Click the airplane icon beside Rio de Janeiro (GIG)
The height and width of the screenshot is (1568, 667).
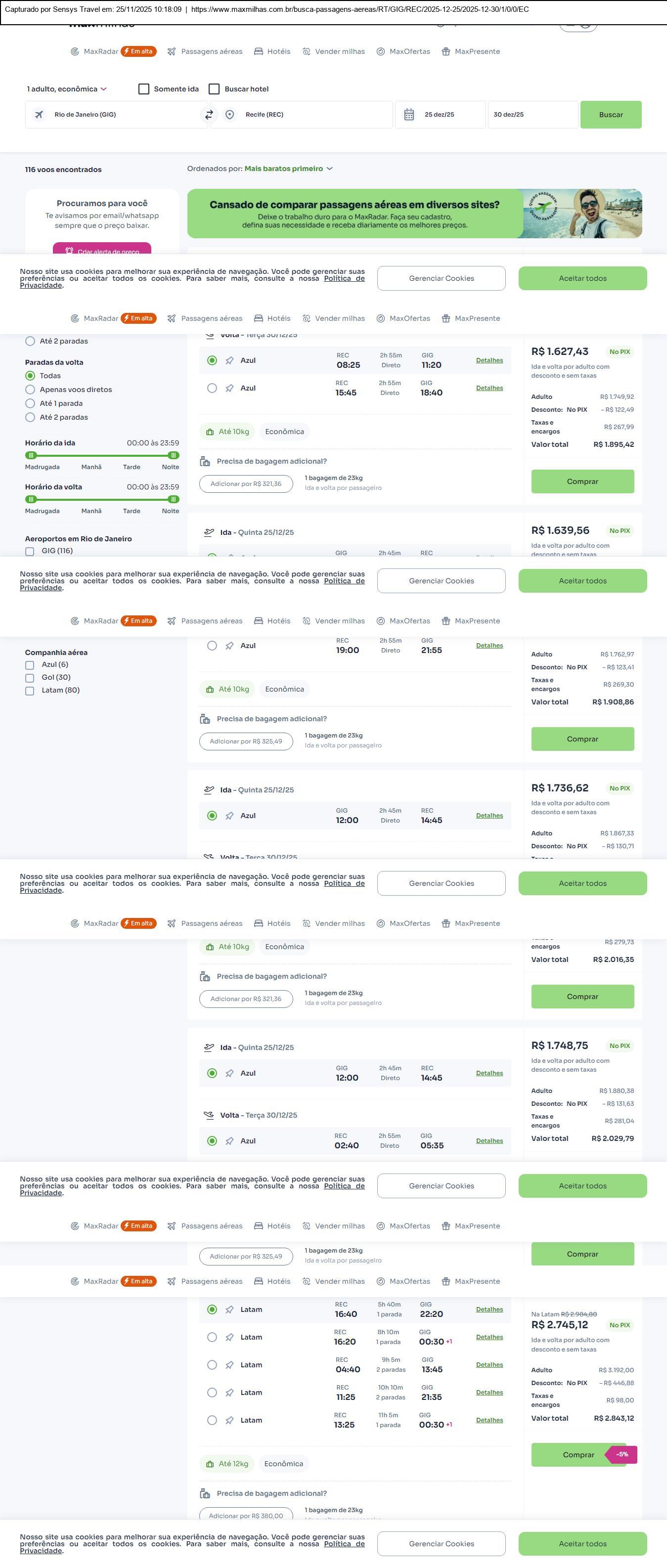tap(39, 114)
